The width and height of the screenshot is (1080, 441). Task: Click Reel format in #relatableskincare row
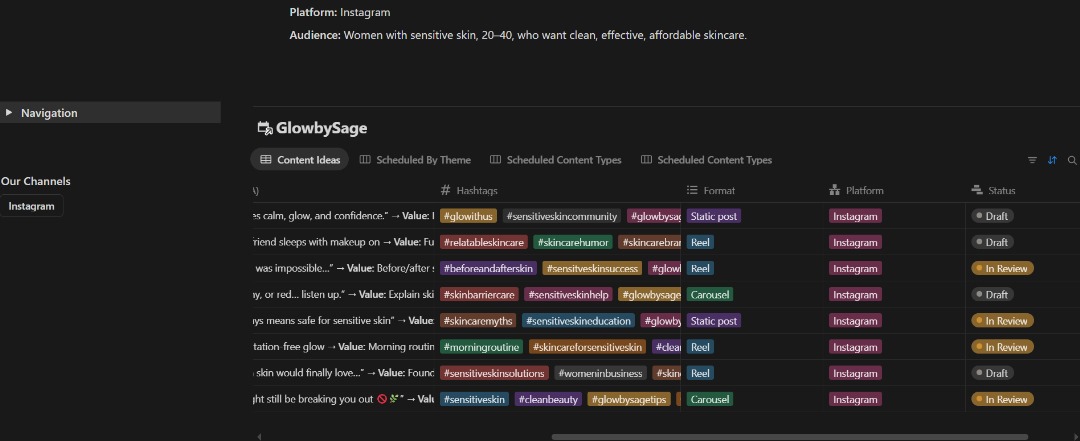pyautogui.click(x=700, y=243)
